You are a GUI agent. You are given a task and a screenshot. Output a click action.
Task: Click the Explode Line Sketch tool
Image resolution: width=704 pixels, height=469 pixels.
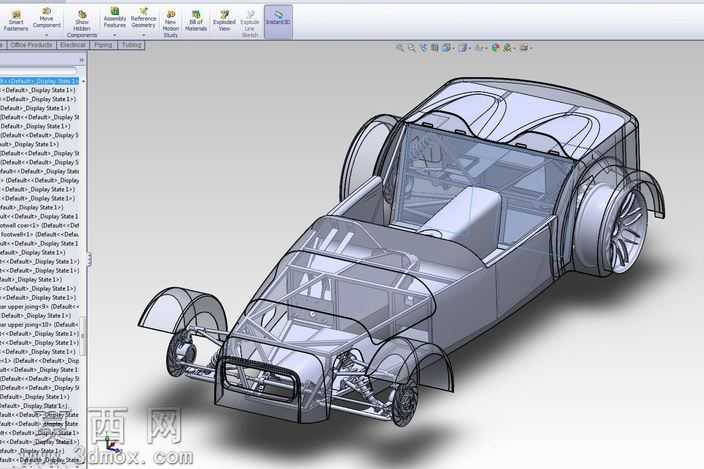click(250, 24)
